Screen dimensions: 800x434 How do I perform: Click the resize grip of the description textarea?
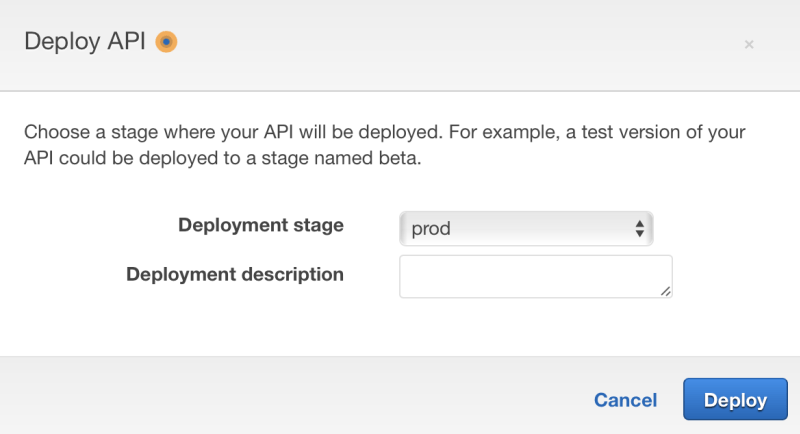click(x=666, y=291)
